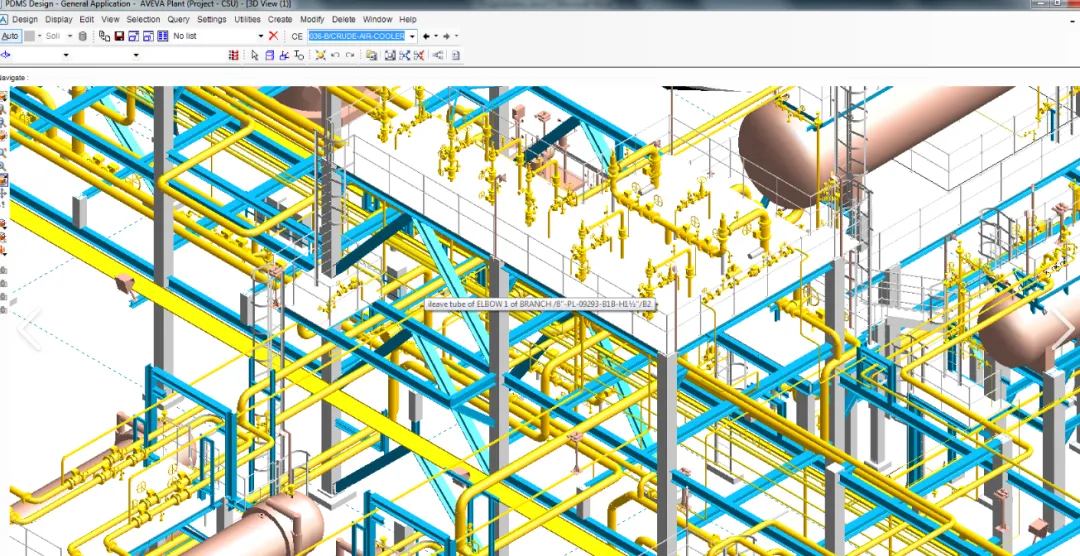
Task: Toggle the Auto button
Action: coord(10,36)
